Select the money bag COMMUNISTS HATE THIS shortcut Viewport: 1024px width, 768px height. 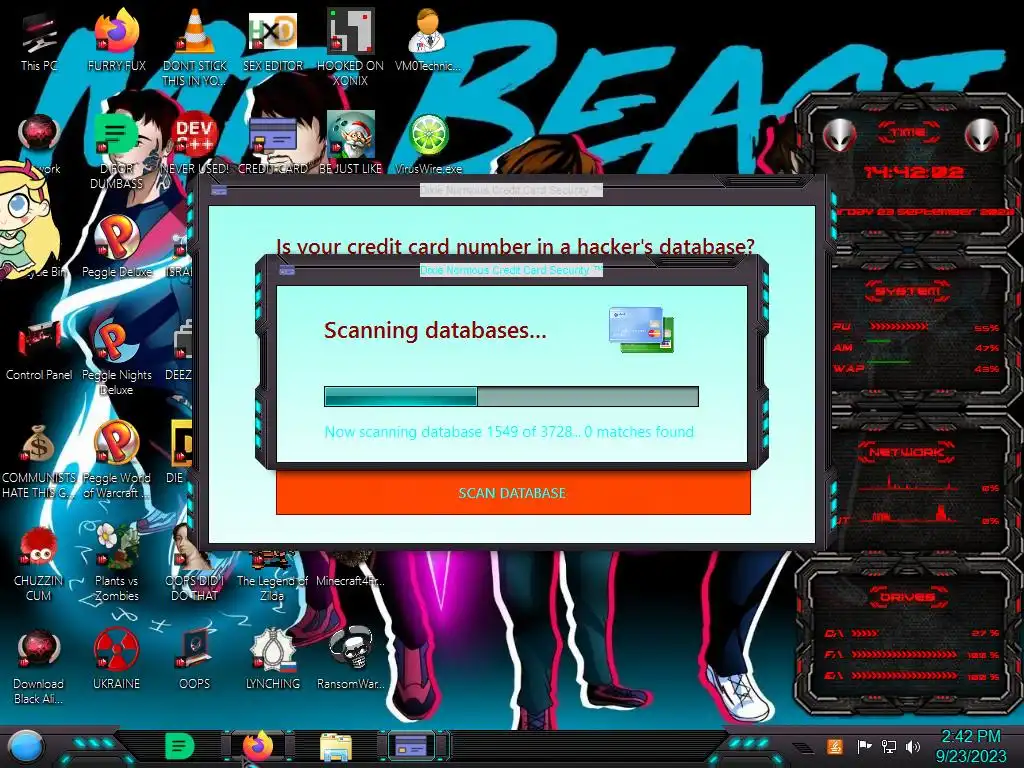39,460
